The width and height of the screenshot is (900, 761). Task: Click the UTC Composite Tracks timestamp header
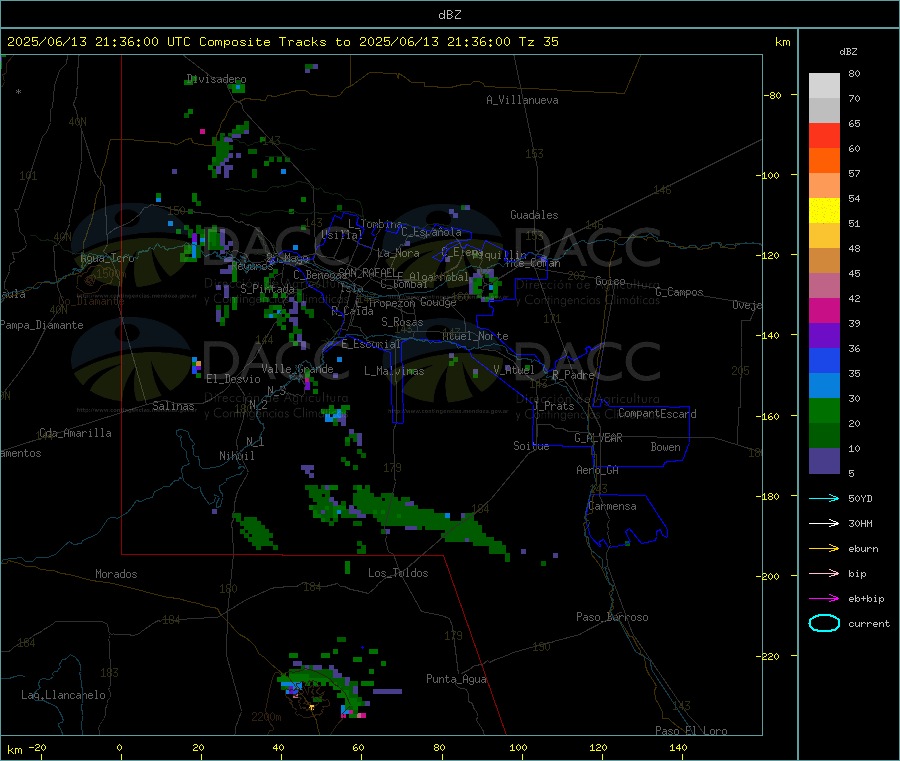[x=282, y=42]
